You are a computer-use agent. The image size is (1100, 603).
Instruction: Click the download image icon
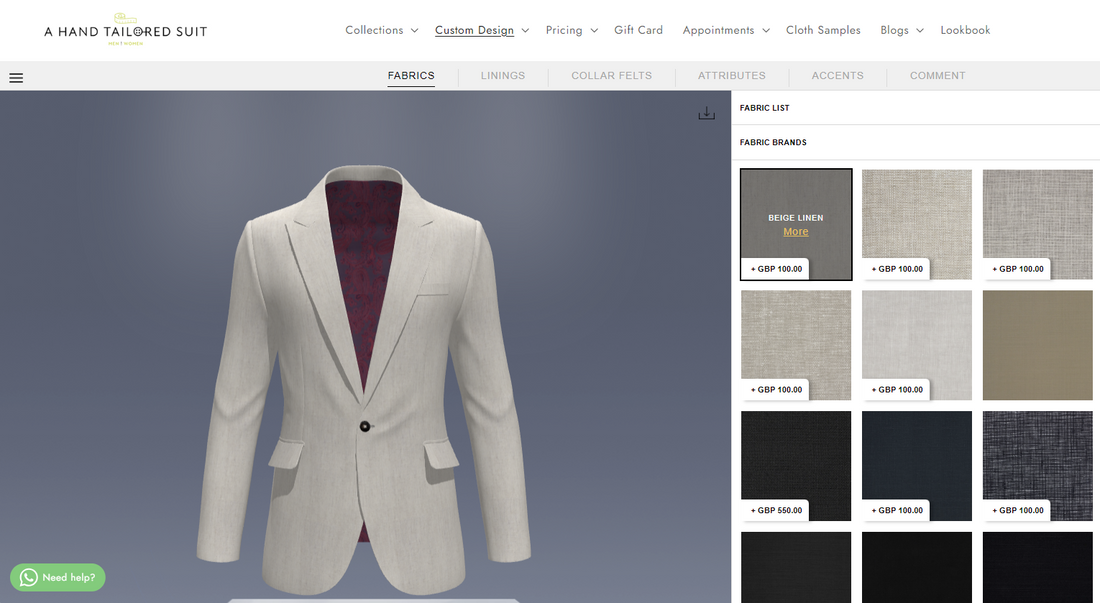(x=706, y=114)
